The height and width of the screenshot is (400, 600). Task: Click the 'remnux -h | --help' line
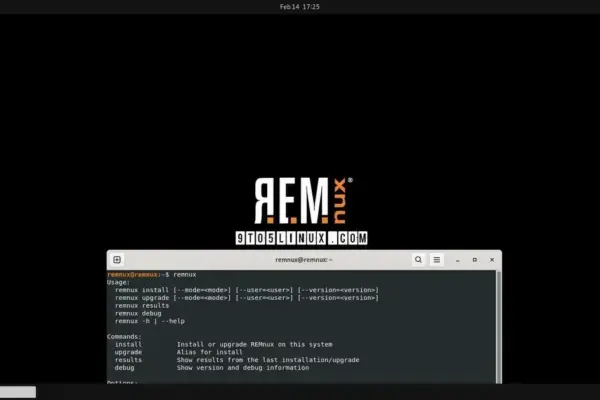coord(150,321)
